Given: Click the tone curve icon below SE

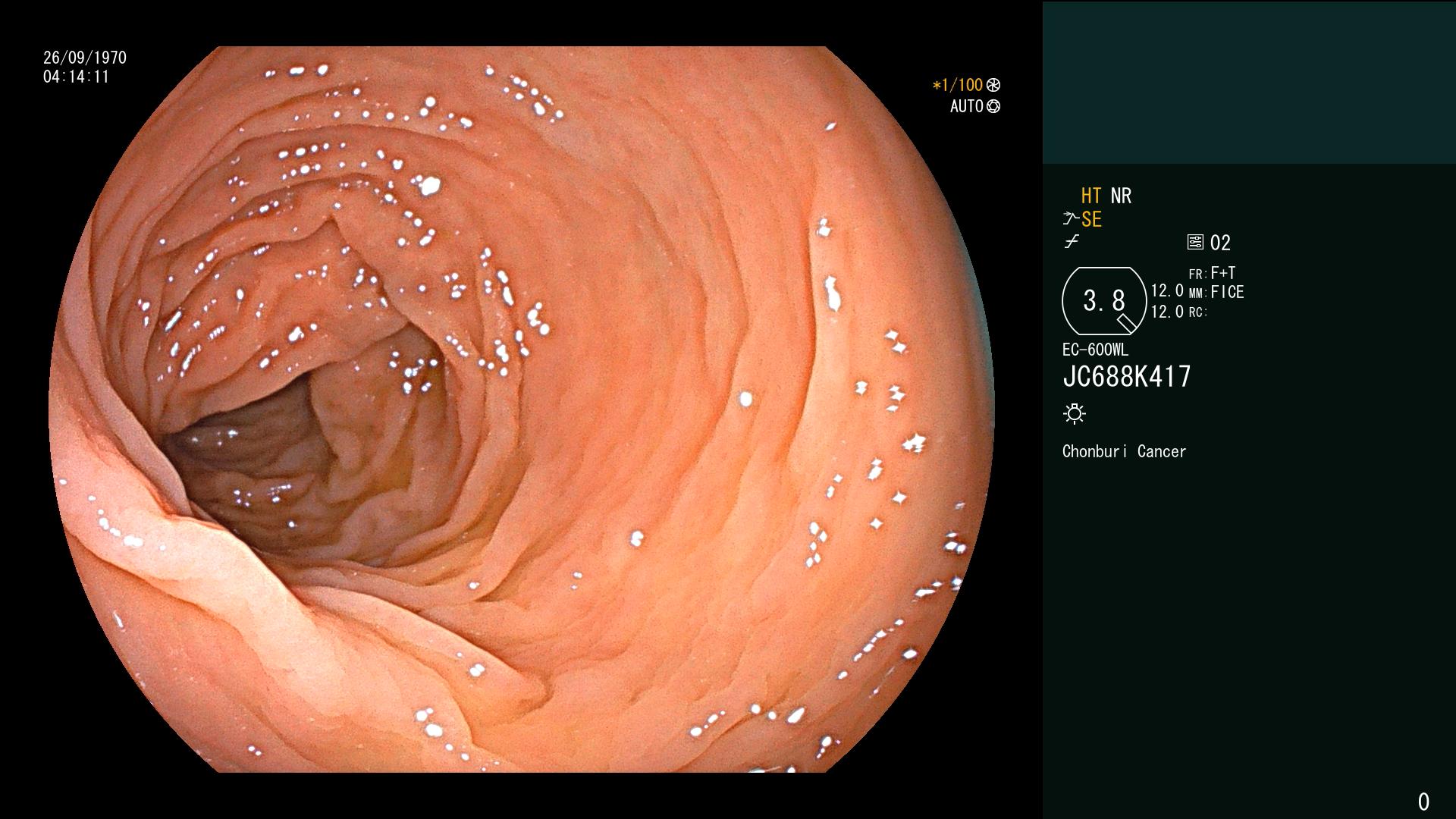Looking at the screenshot, I should (x=1072, y=242).
